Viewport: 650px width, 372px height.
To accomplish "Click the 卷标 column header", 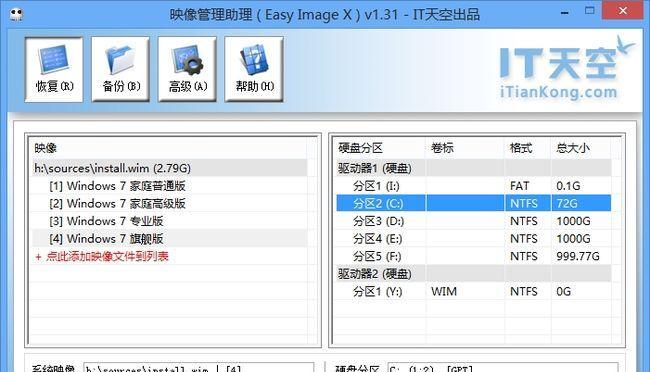I will [465, 148].
